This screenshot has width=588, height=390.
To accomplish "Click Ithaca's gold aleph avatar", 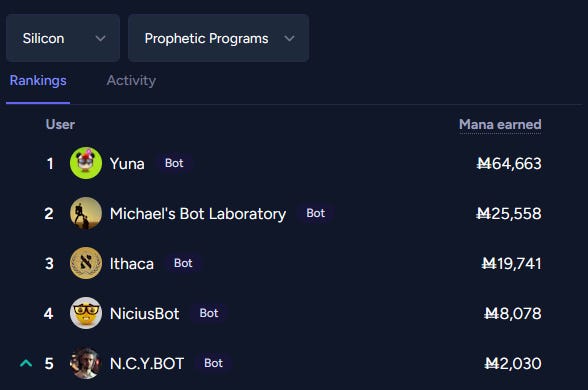I will 86,263.
